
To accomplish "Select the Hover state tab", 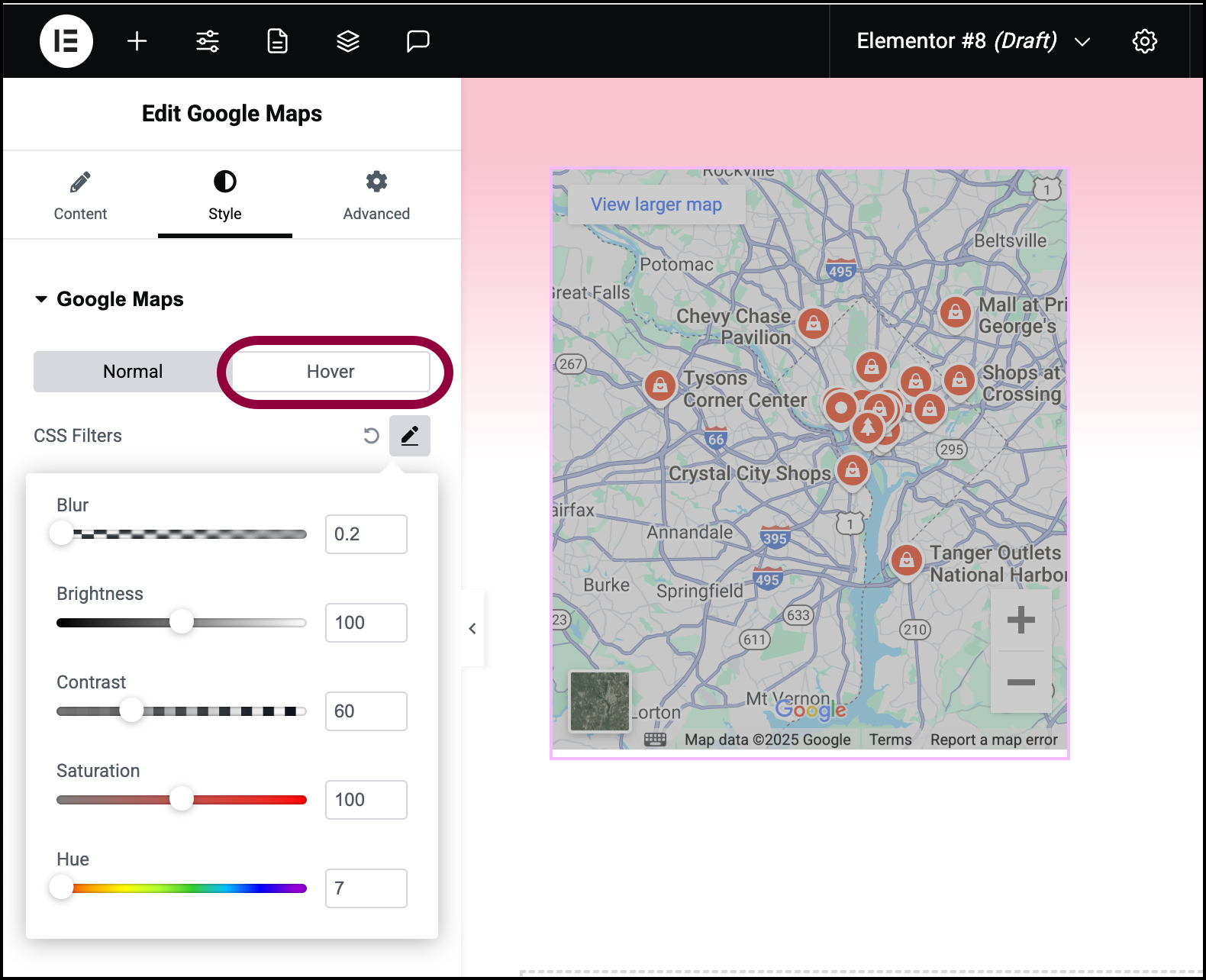I will [331, 372].
